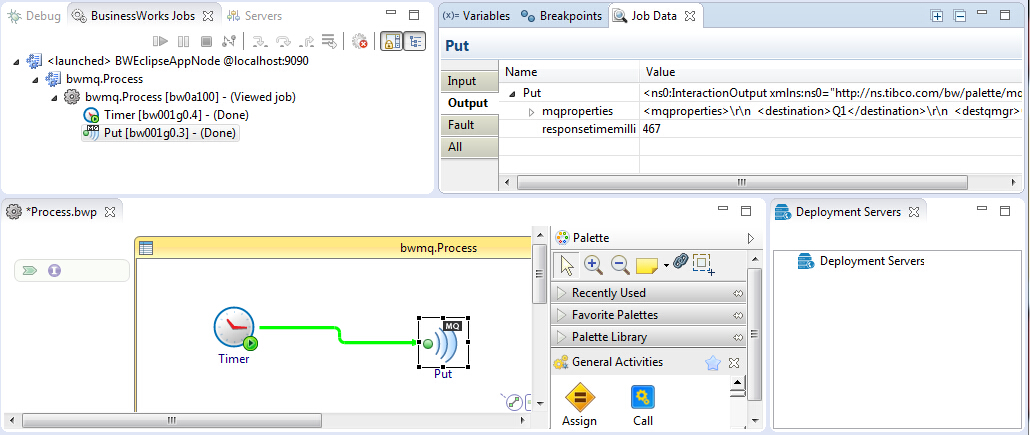Click the favorite star on General Activities
Screen dimensions: 1030x435
pyautogui.click(x=713, y=363)
